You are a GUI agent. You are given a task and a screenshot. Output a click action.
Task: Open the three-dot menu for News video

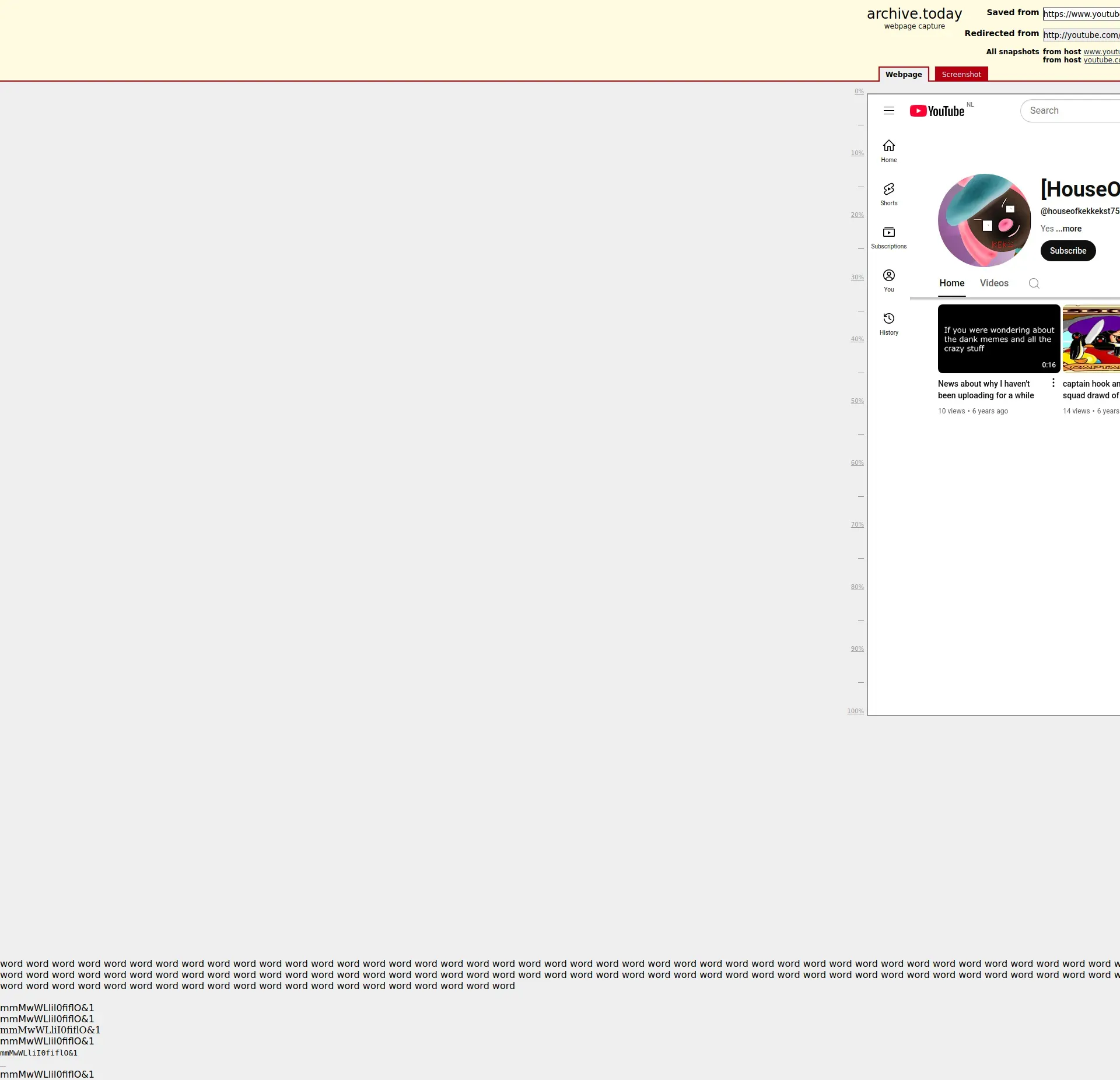1053,383
